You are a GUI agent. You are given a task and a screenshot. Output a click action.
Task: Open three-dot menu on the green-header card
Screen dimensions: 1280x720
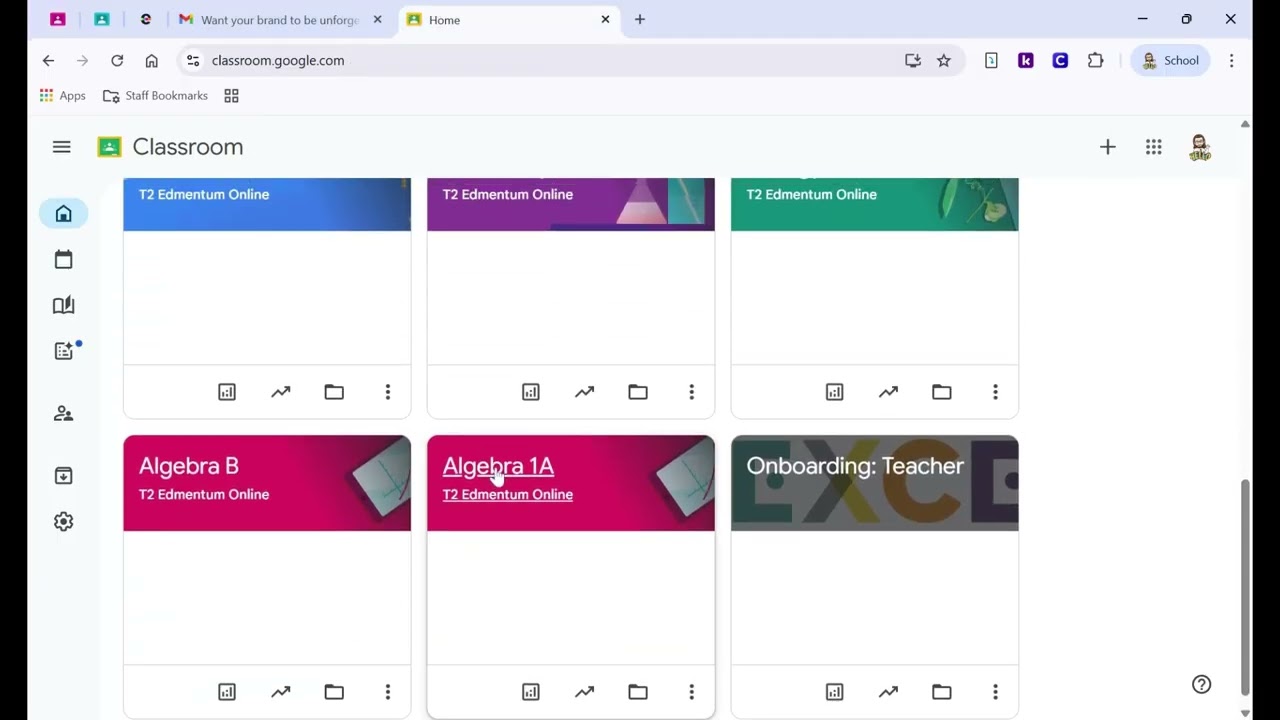[x=996, y=392]
